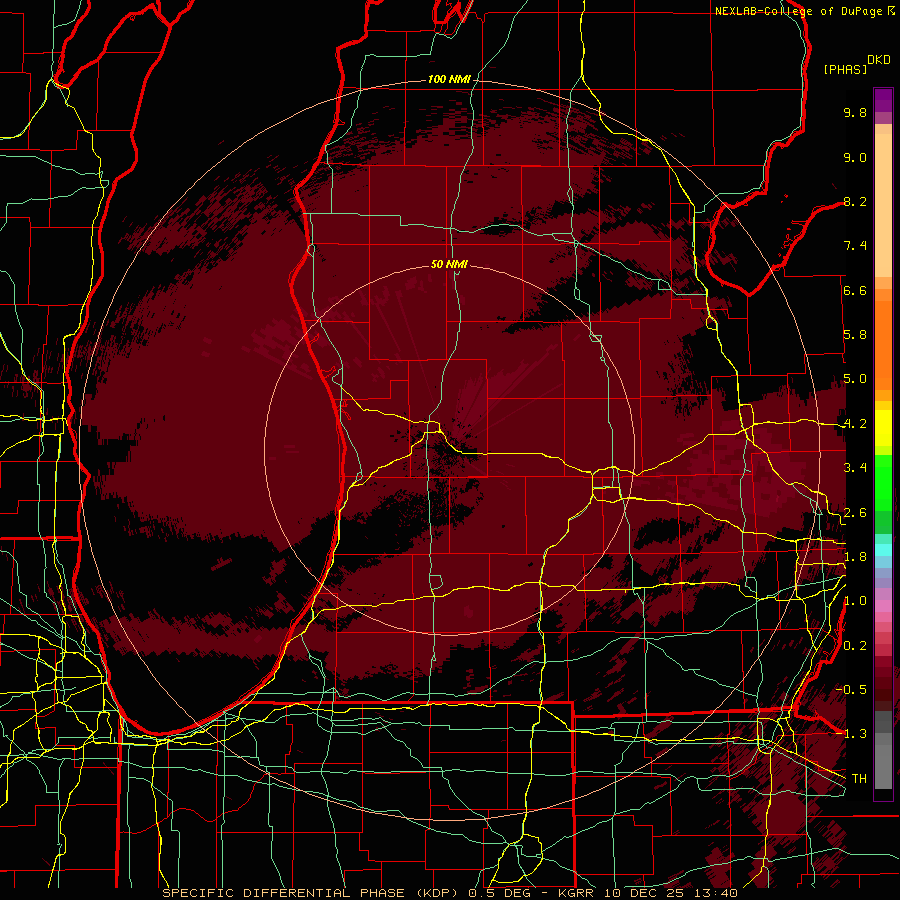The width and height of the screenshot is (900, 900).
Task: Select the 5.8 legend value
Action: pos(855,335)
